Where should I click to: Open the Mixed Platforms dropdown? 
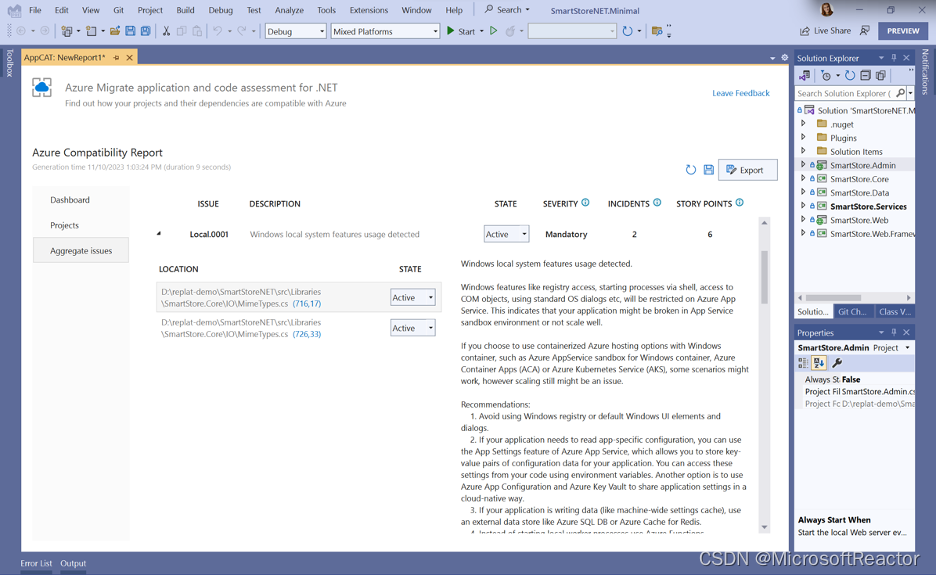click(x=385, y=31)
